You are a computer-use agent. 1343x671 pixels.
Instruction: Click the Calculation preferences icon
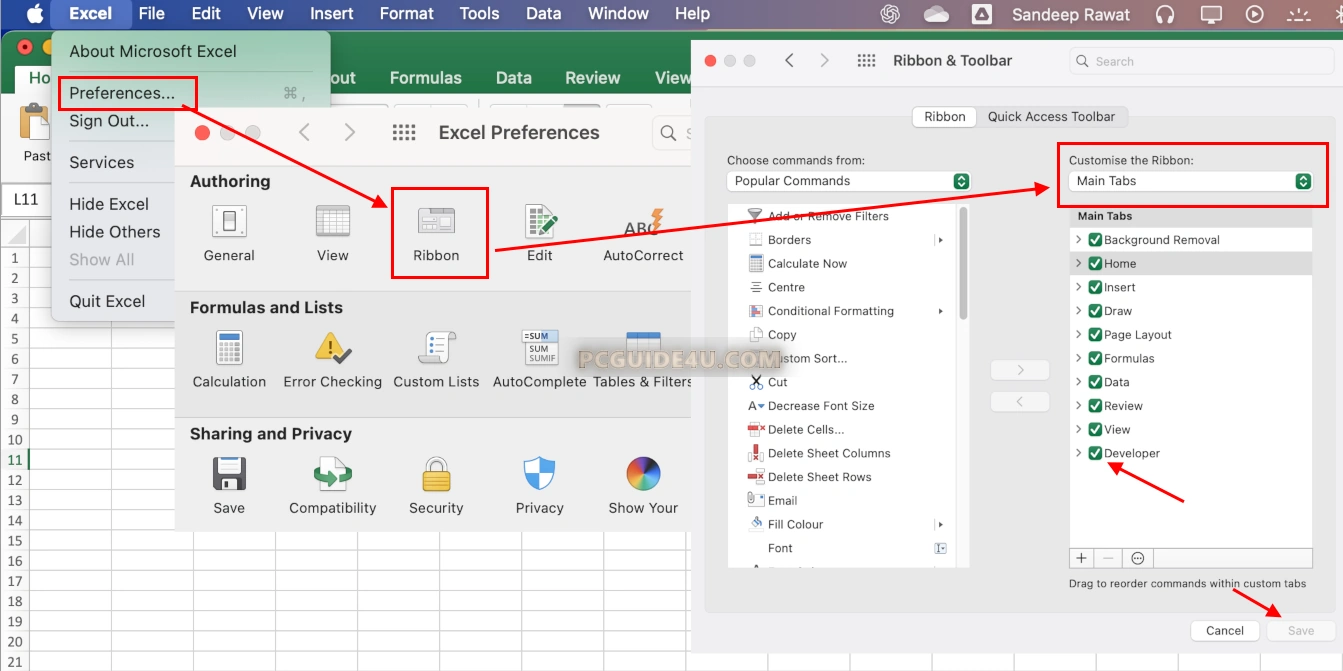click(x=229, y=349)
